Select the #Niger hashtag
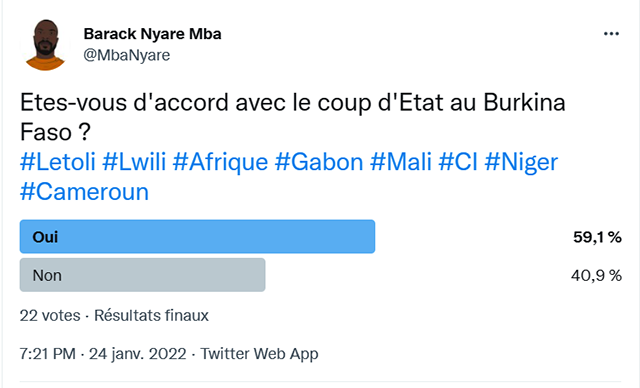 (x=521, y=162)
